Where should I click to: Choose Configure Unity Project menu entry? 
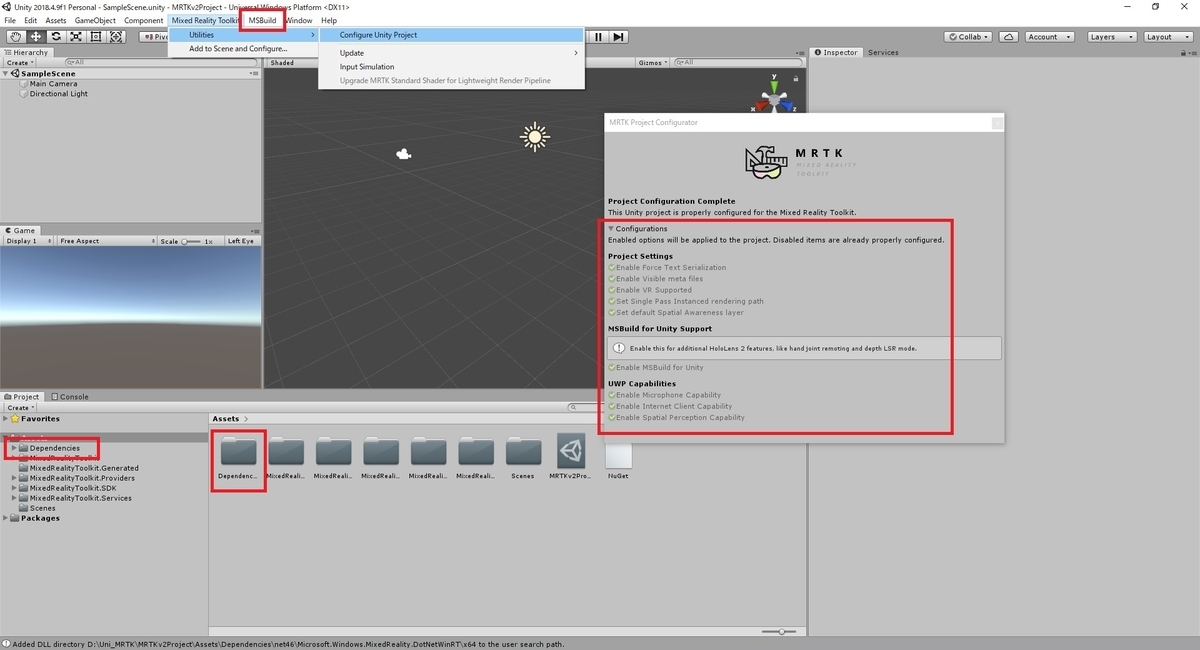tap(451, 35)
